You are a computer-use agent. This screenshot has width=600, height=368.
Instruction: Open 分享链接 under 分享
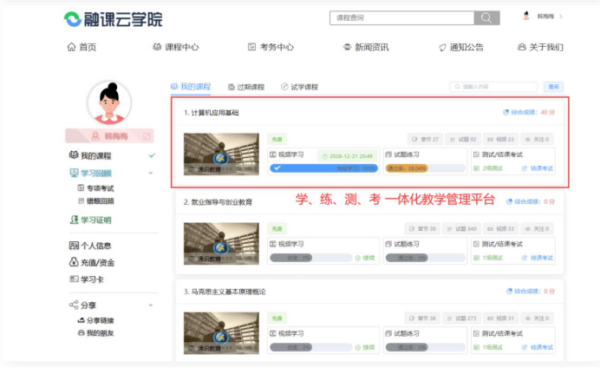coord(96,320)
